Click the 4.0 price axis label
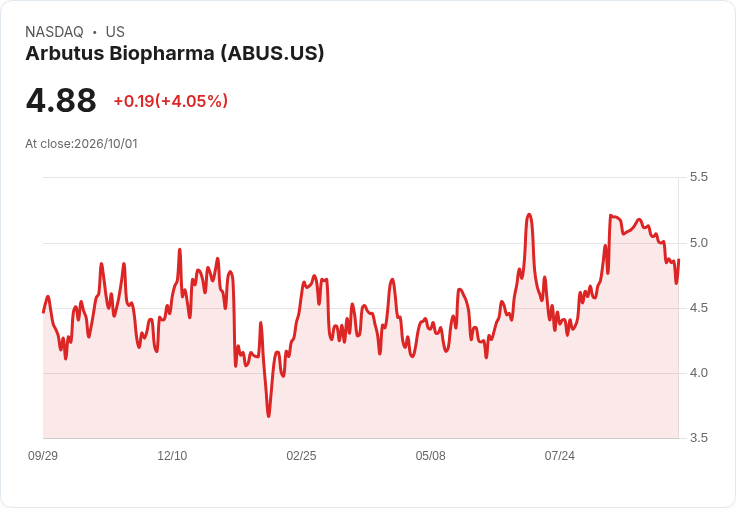Viewport: 736px width, 508px height. coord(698,373)
